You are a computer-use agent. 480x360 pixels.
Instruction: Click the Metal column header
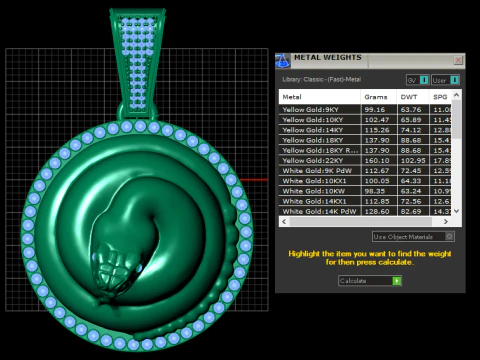pos(320,97)
